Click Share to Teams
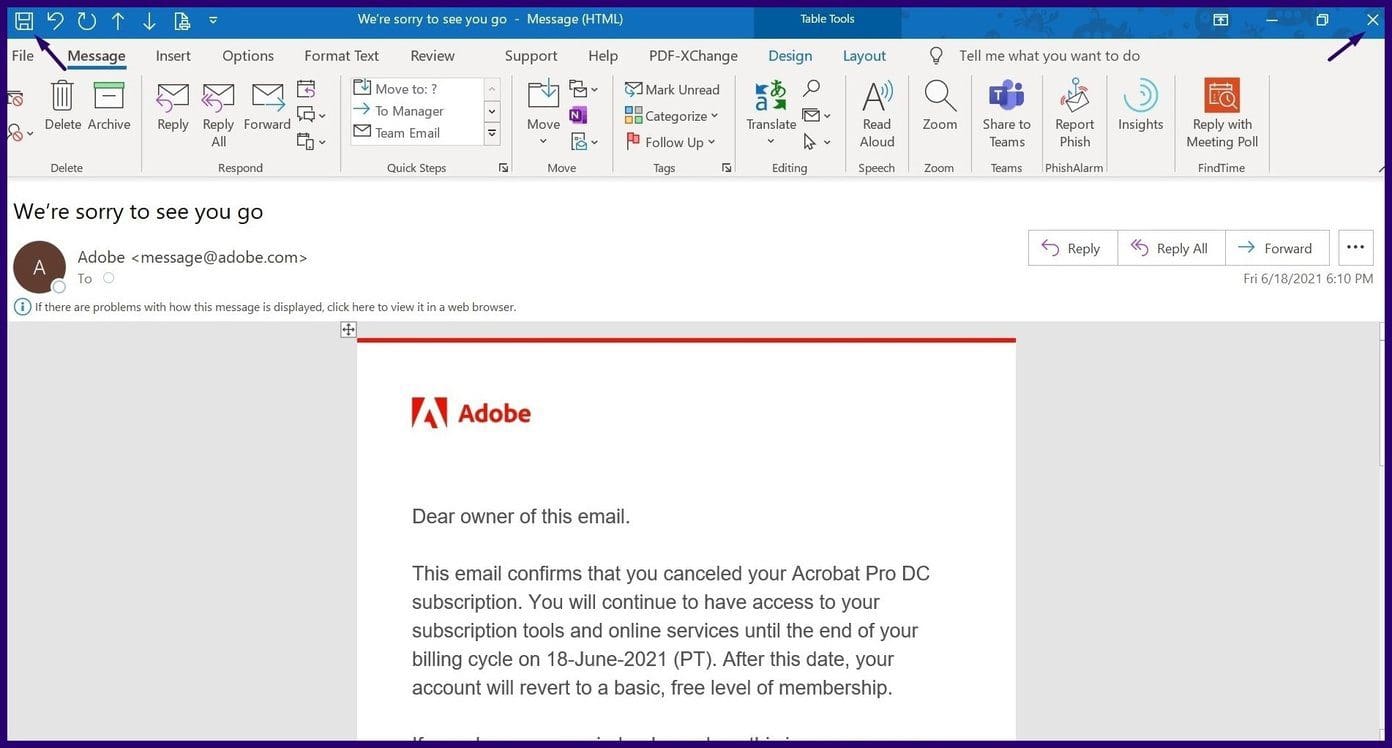This screenshot has width=1392, height=748. point(1006,114)
